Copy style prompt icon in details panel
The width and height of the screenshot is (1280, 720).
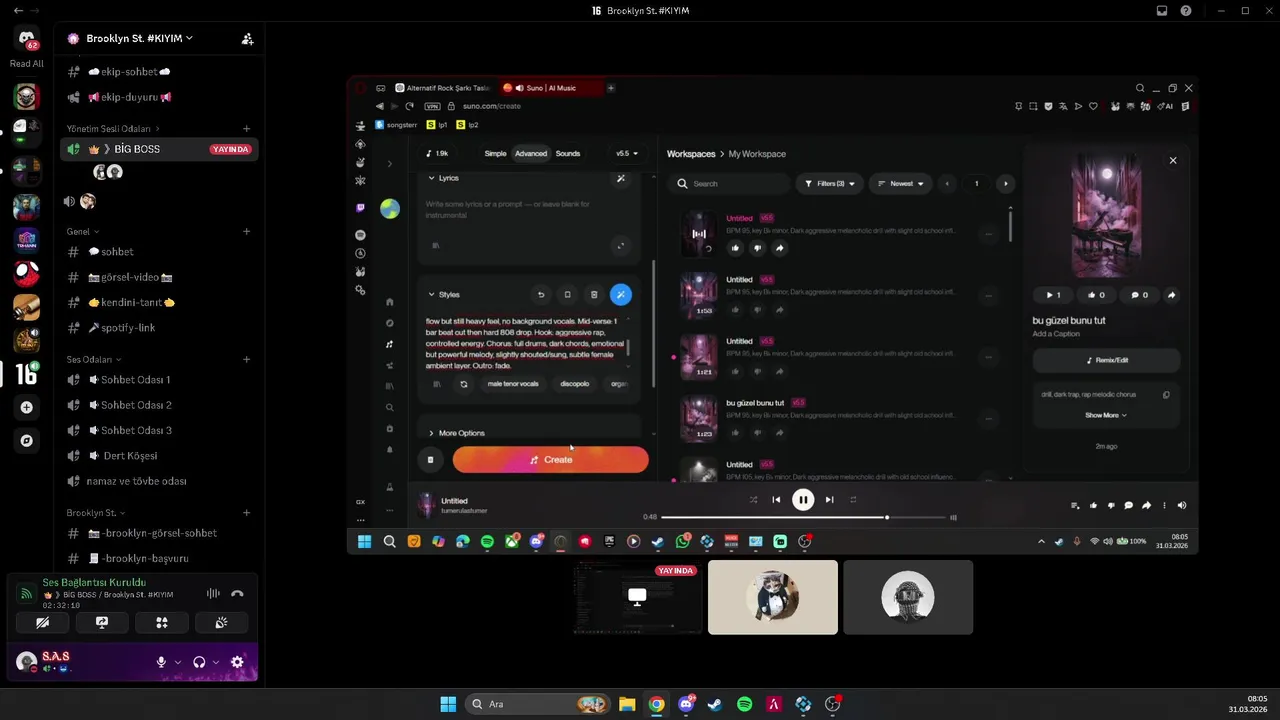[1166, 395]
